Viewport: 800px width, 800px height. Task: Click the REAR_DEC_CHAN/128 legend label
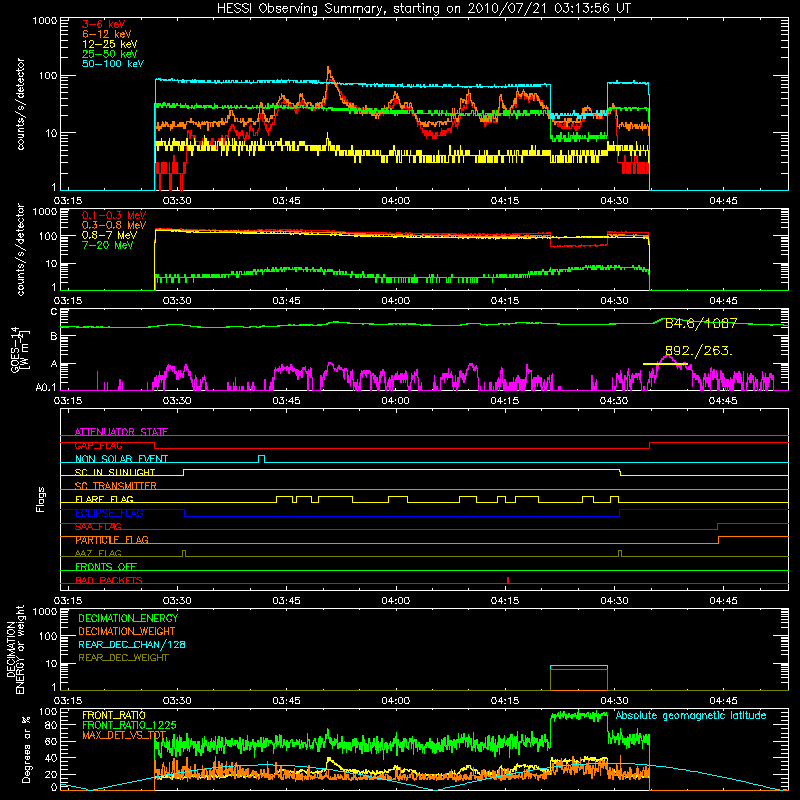(132, 645)
